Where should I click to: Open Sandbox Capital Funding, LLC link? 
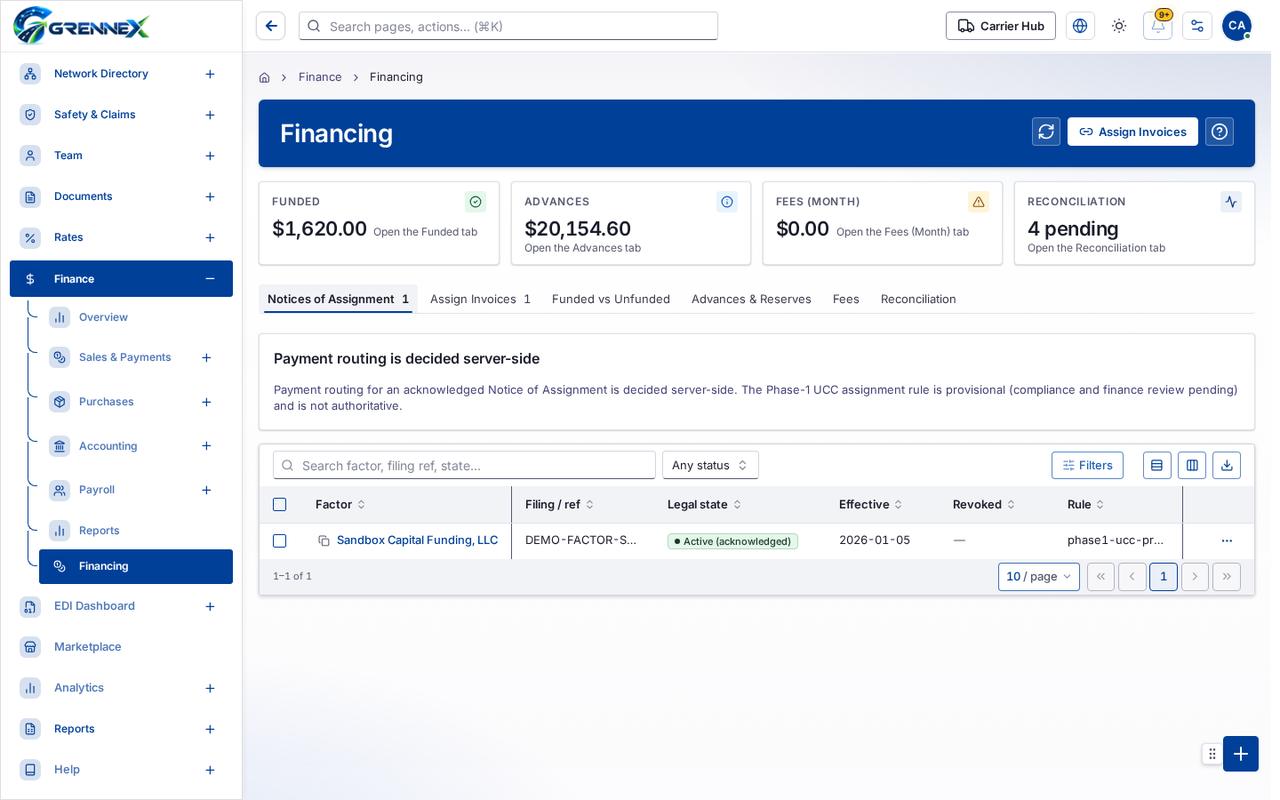point(417,540)
